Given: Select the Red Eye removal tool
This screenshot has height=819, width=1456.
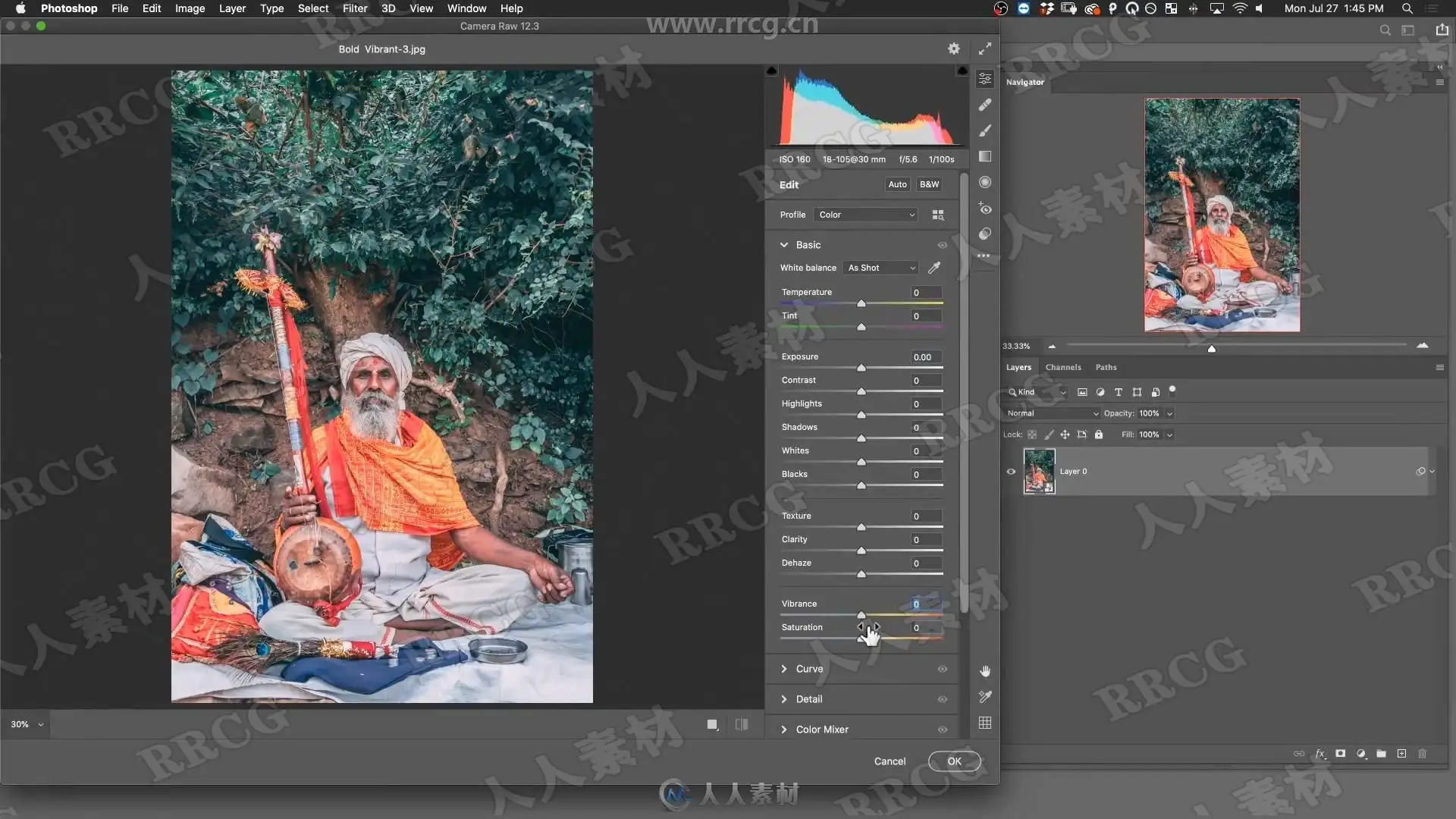Looking at the screenshot, I should (x=985, y=208).
